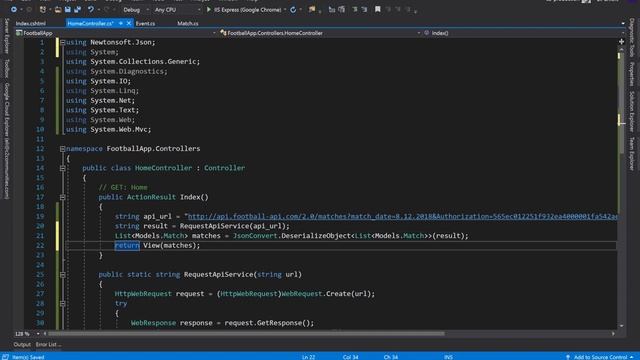Click the Navigate Backward toolbar icon
This screenshot has height=360, width=640.
[13, 9]
